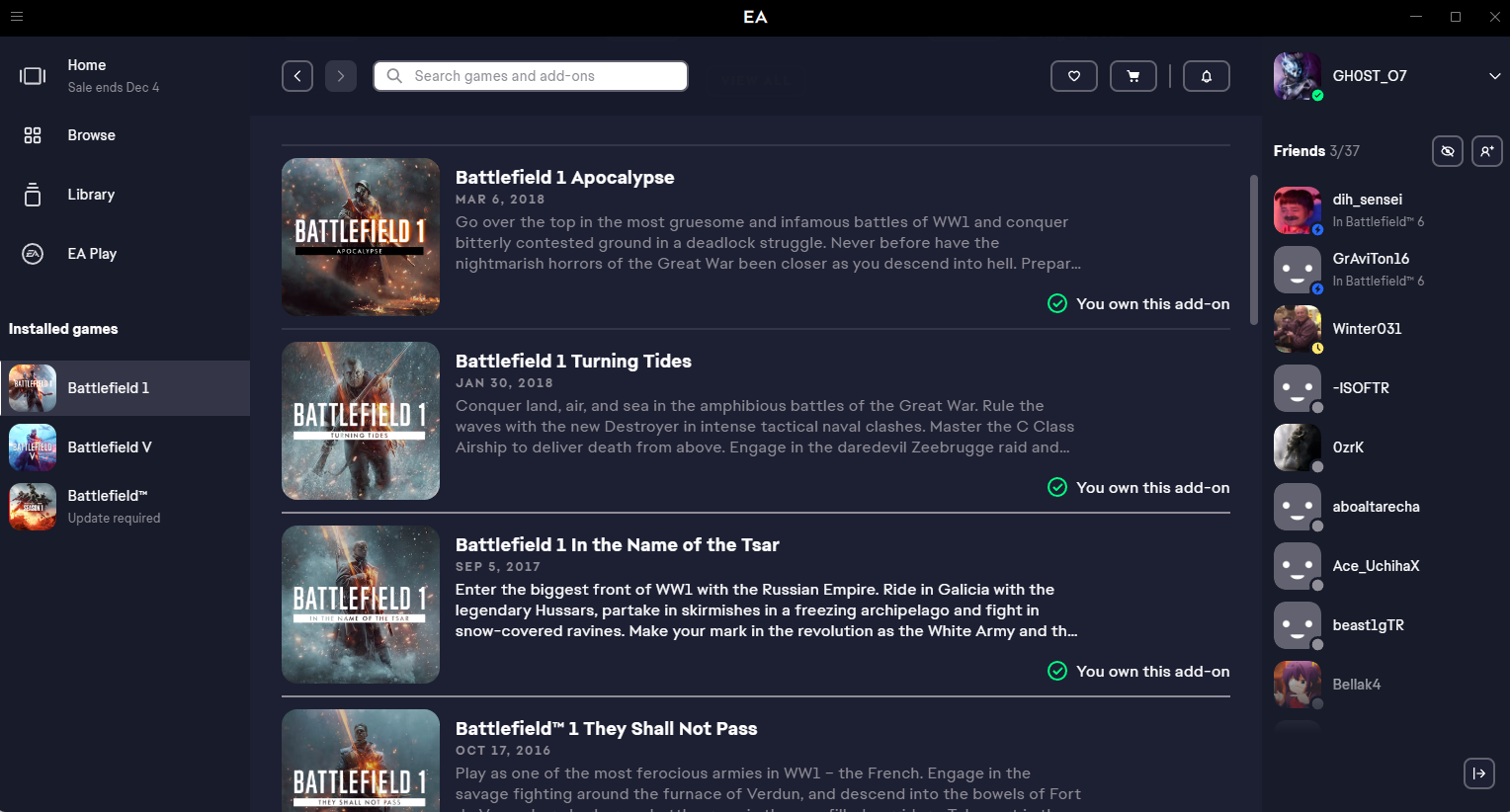Click dih_sensei's avatar

[1298, 210]
